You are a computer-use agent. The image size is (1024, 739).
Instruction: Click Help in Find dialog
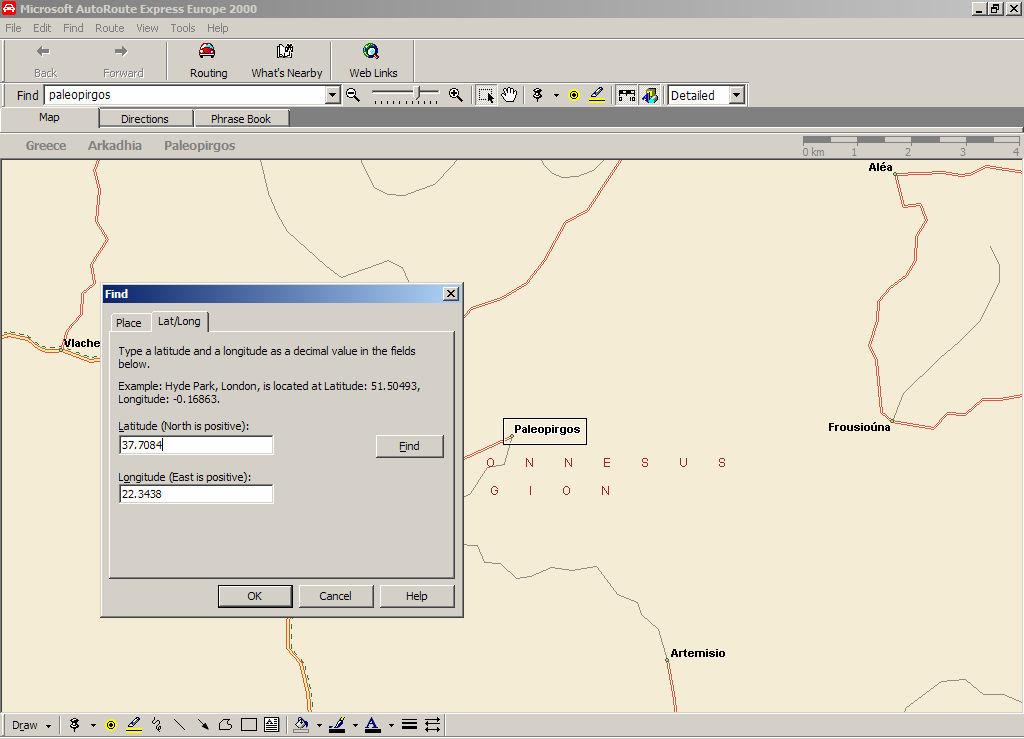[x=417, y=596]
